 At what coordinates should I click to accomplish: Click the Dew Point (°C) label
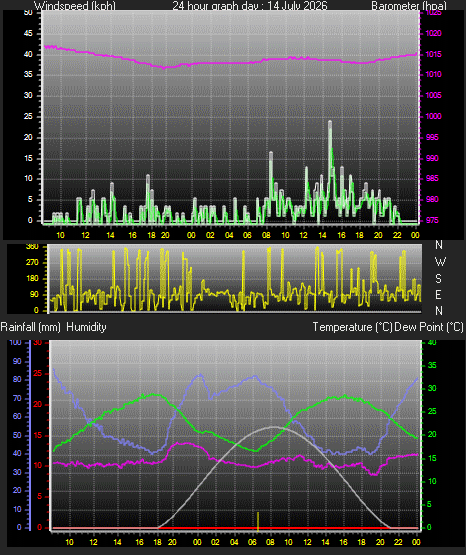[x=429, y=327]
